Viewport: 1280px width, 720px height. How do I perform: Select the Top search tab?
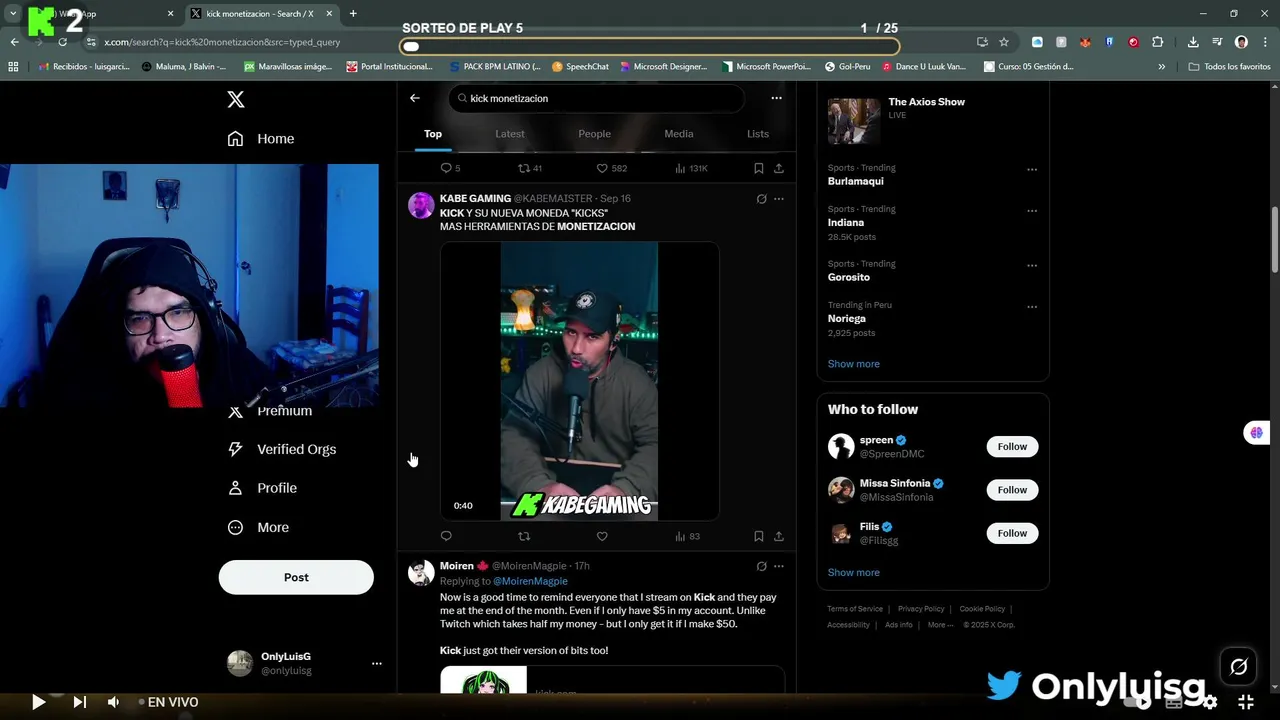(x=433, y=134)
